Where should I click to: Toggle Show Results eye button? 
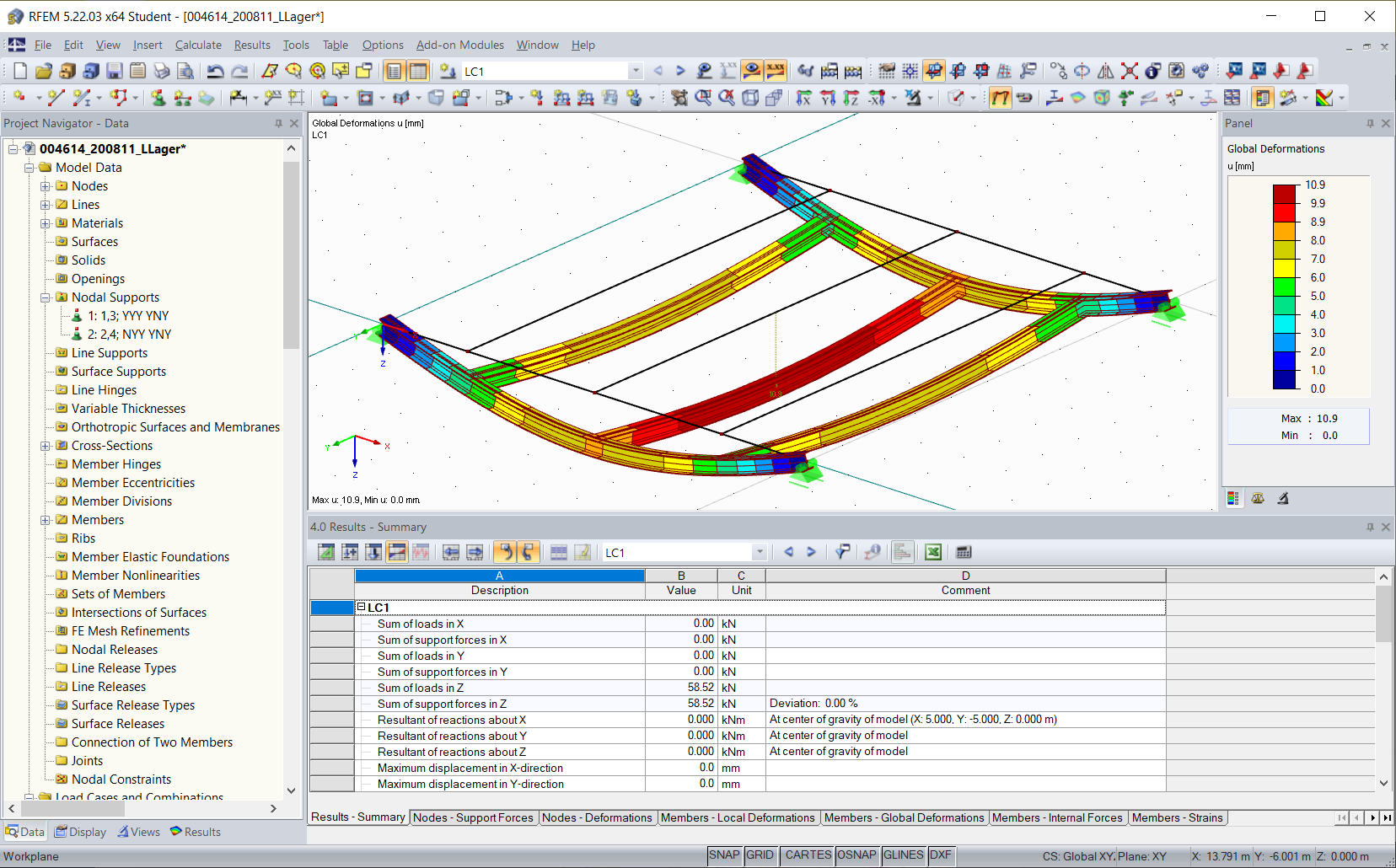click(x=752, y=71)
